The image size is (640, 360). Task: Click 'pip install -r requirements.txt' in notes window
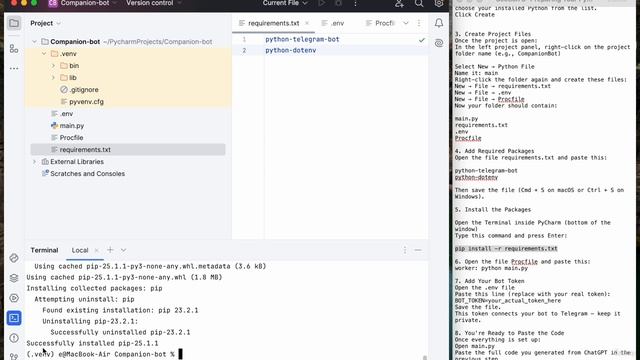click(506, 249)
